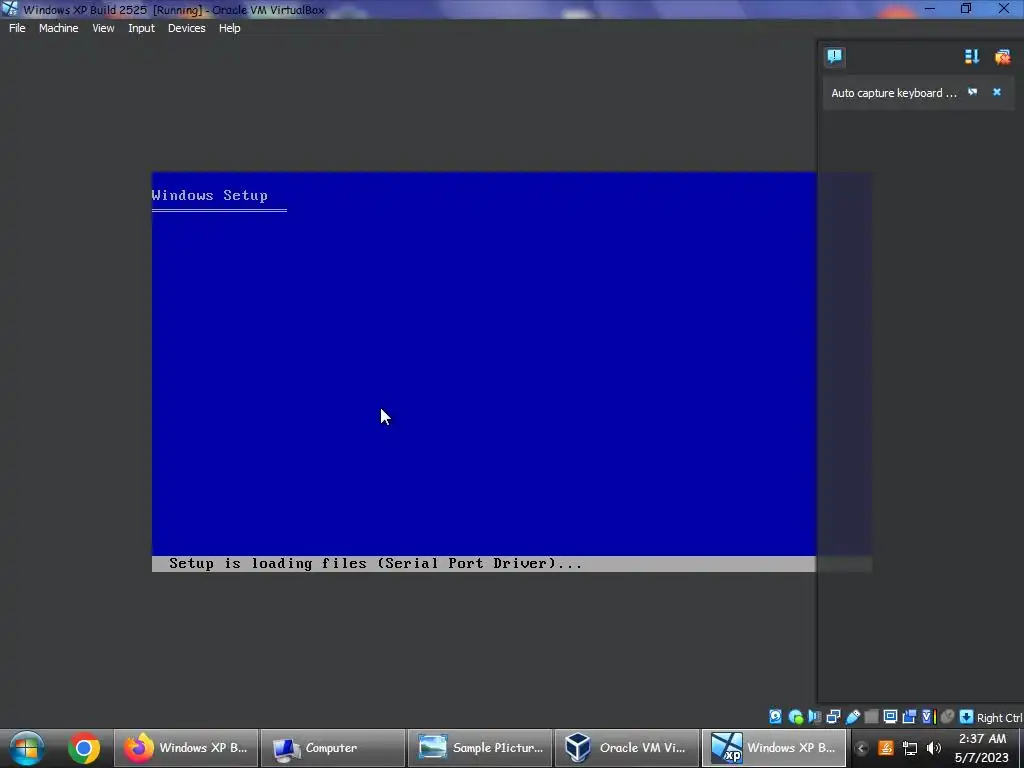The height and width of the screenshot is (768, 1024).
Task: Click the display status icon
Action: pos(890,716)
